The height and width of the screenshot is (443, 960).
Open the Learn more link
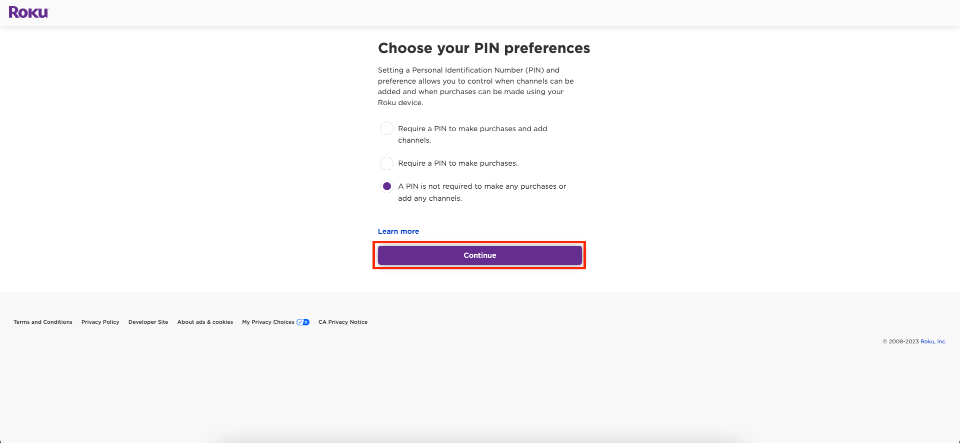click(399, 231)
